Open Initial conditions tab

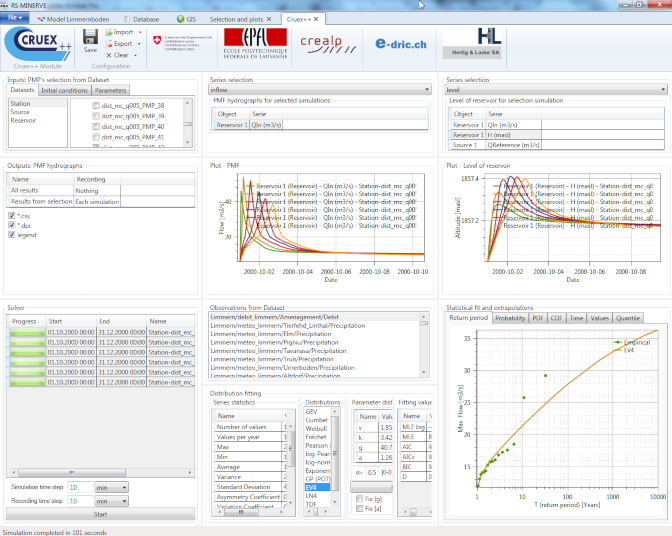click(64, 90)
